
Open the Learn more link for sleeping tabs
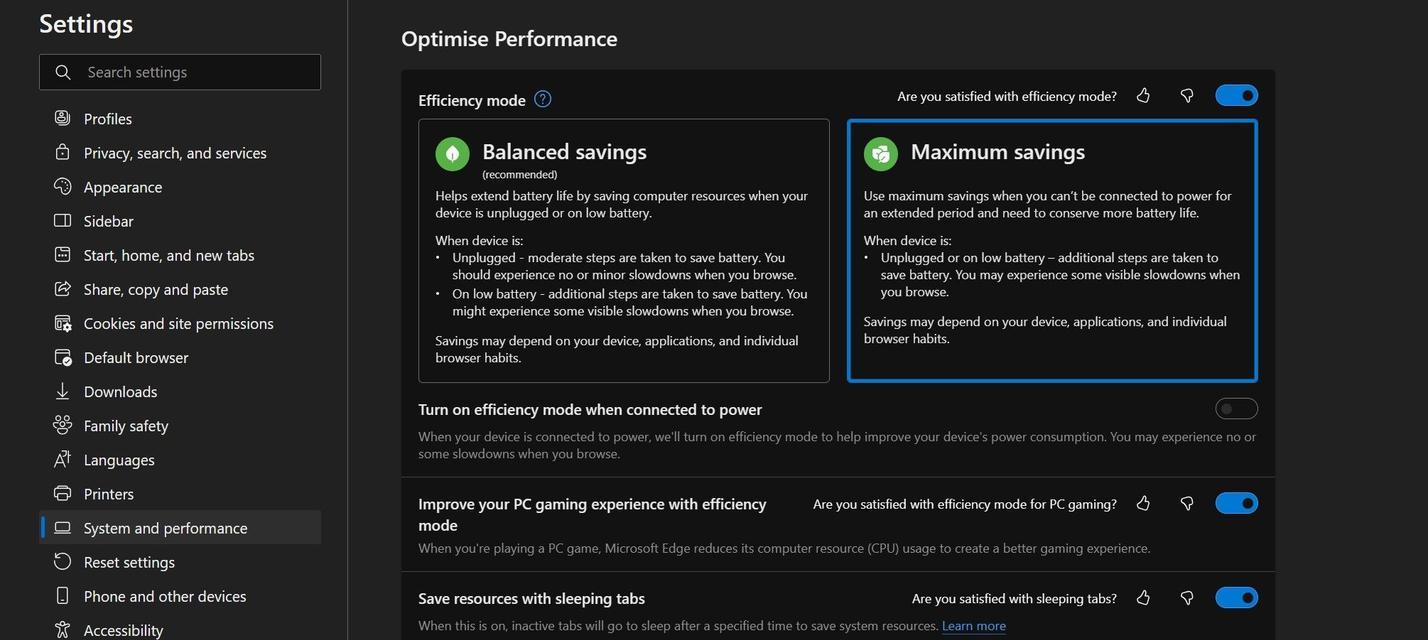[x=974, y=626]
